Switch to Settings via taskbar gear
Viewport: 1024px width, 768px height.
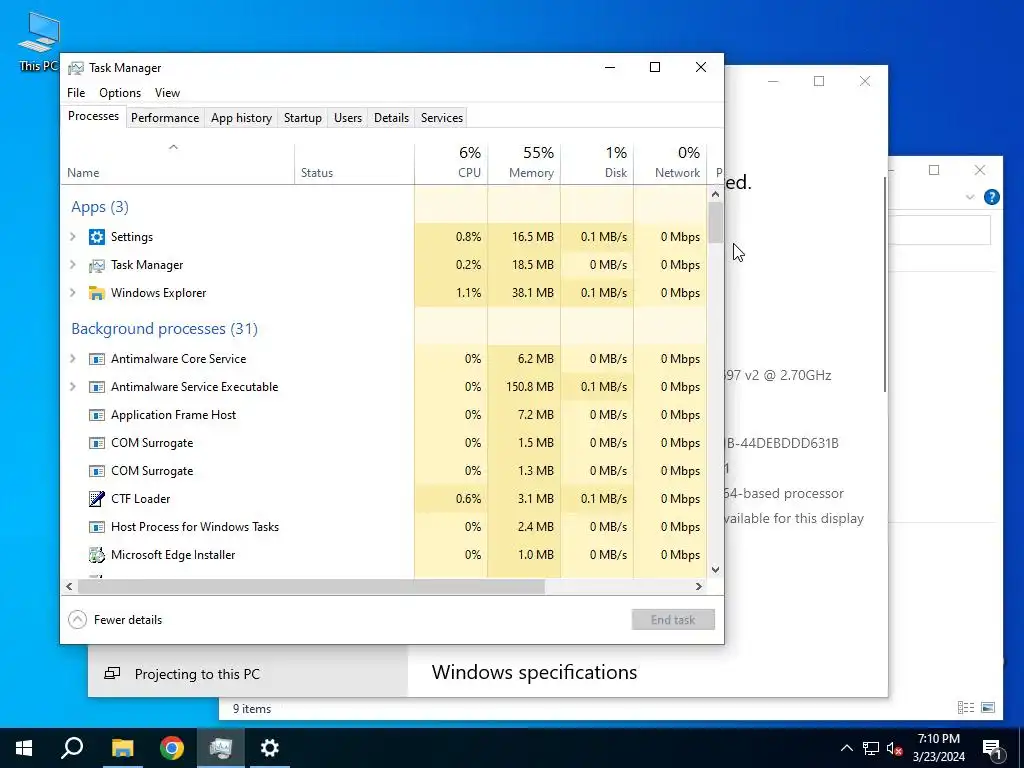[x=270, y=748]
